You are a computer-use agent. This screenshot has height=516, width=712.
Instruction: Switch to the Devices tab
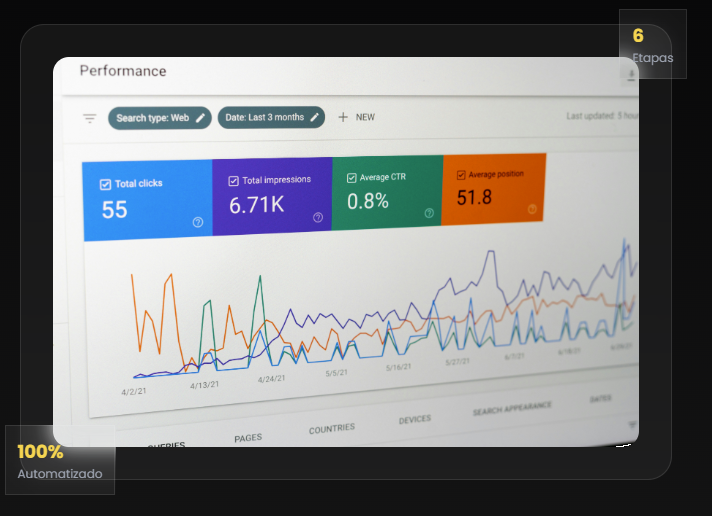(x=415, y=419)
